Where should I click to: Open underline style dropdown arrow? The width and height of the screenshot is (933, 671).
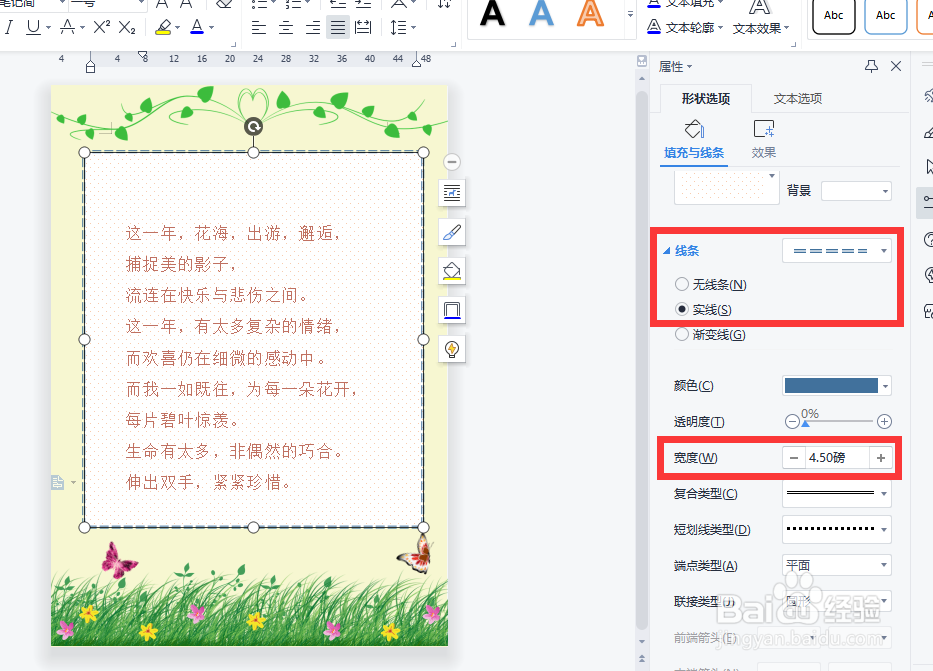coord(48,27)
